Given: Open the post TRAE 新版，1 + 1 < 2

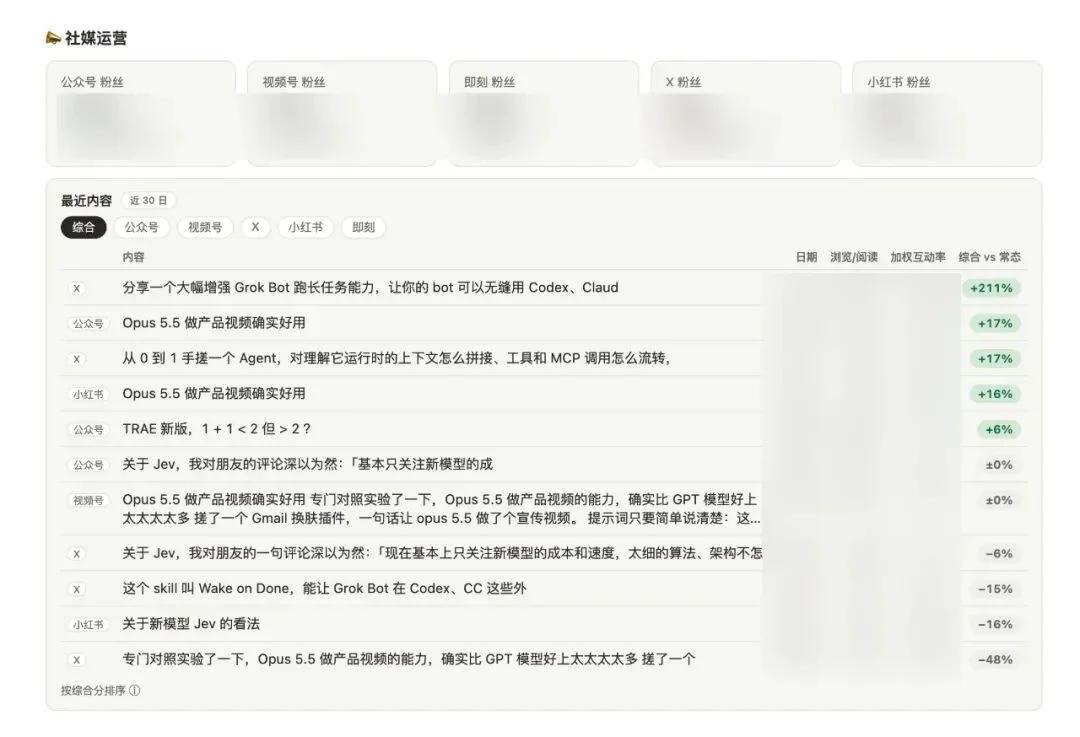Looking at the screenshot, I should (x=217, y=429).
